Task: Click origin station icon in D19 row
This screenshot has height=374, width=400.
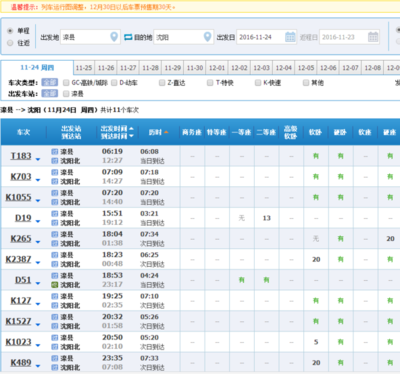Action: tap(55, 214)
